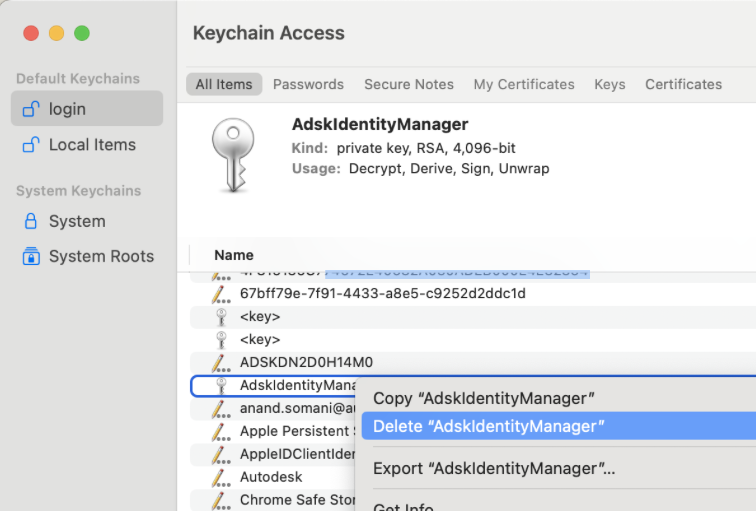This screenshot has height=516, width=756.
Task: Click the pencil icon beside ADSKDN2D0H14M0
Action: 221,362
